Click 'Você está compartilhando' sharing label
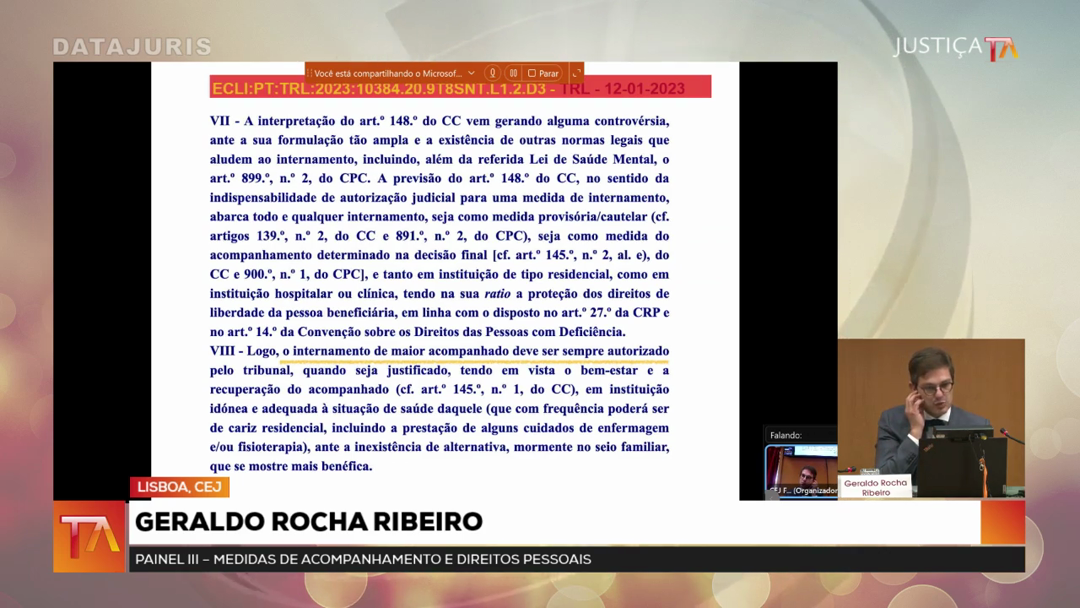Image resolution: width=1080 pixels, height=608 pixels. (x=388, y=73)
